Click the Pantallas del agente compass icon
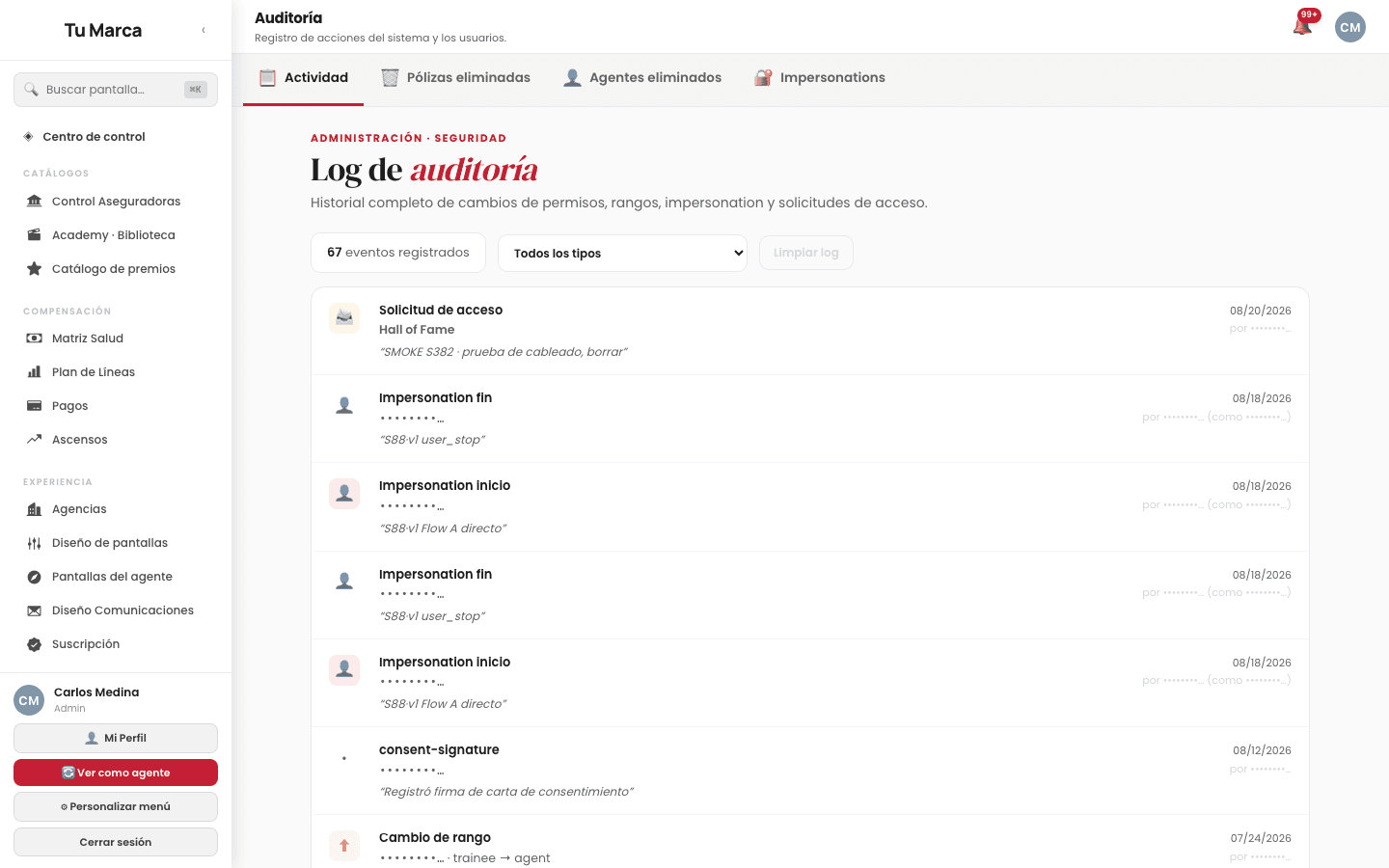This screenshot has width=1389, height=868. click(x=35, y=577)
